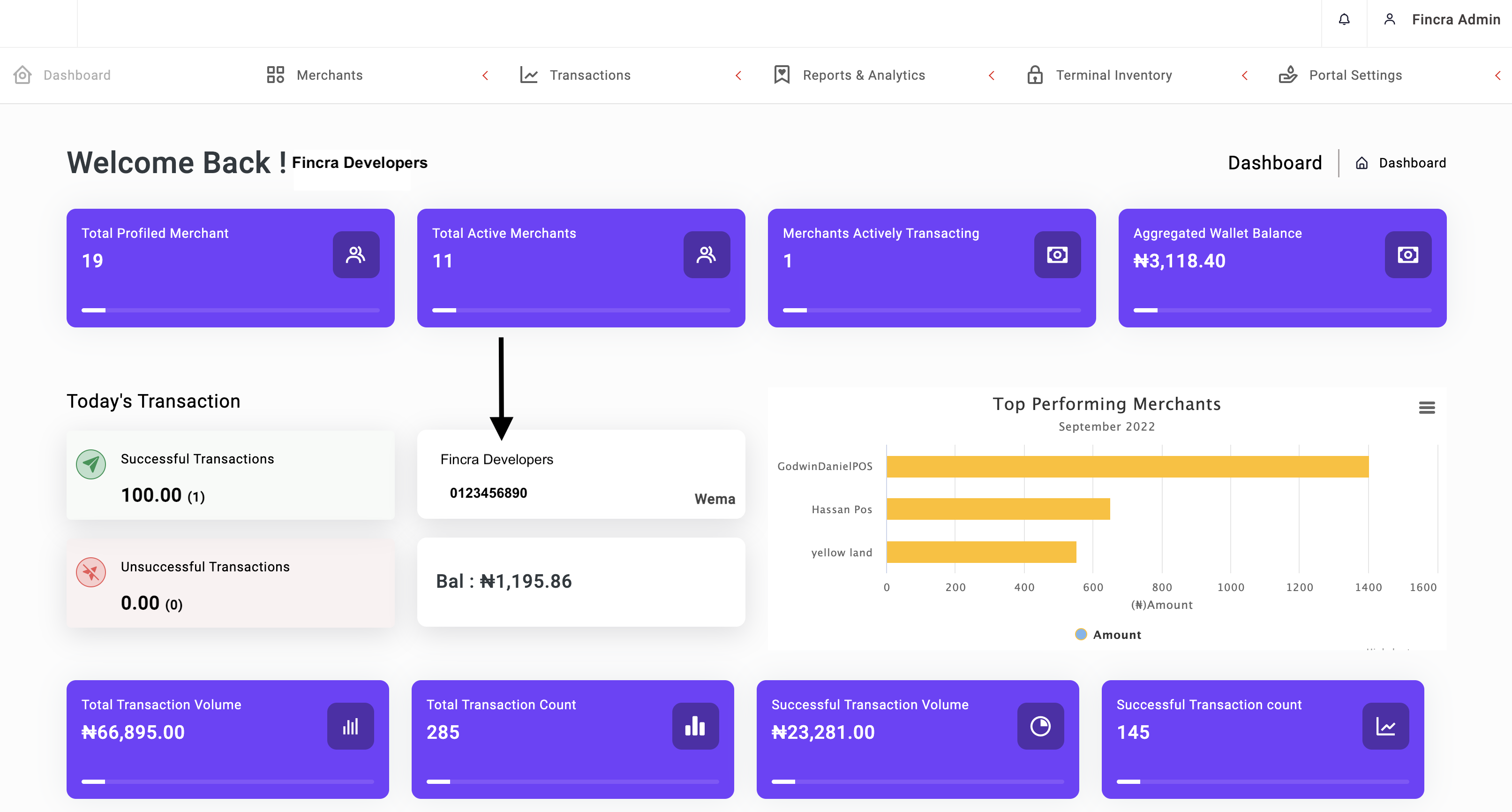
Task: Click the 100.00 successful transactions amount
Action: coord(151,495)
